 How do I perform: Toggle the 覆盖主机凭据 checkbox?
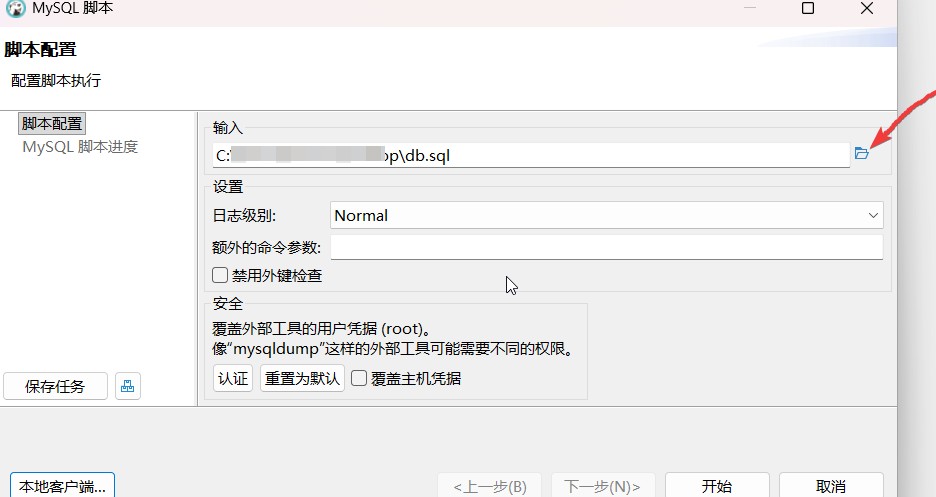pos(359,378)
